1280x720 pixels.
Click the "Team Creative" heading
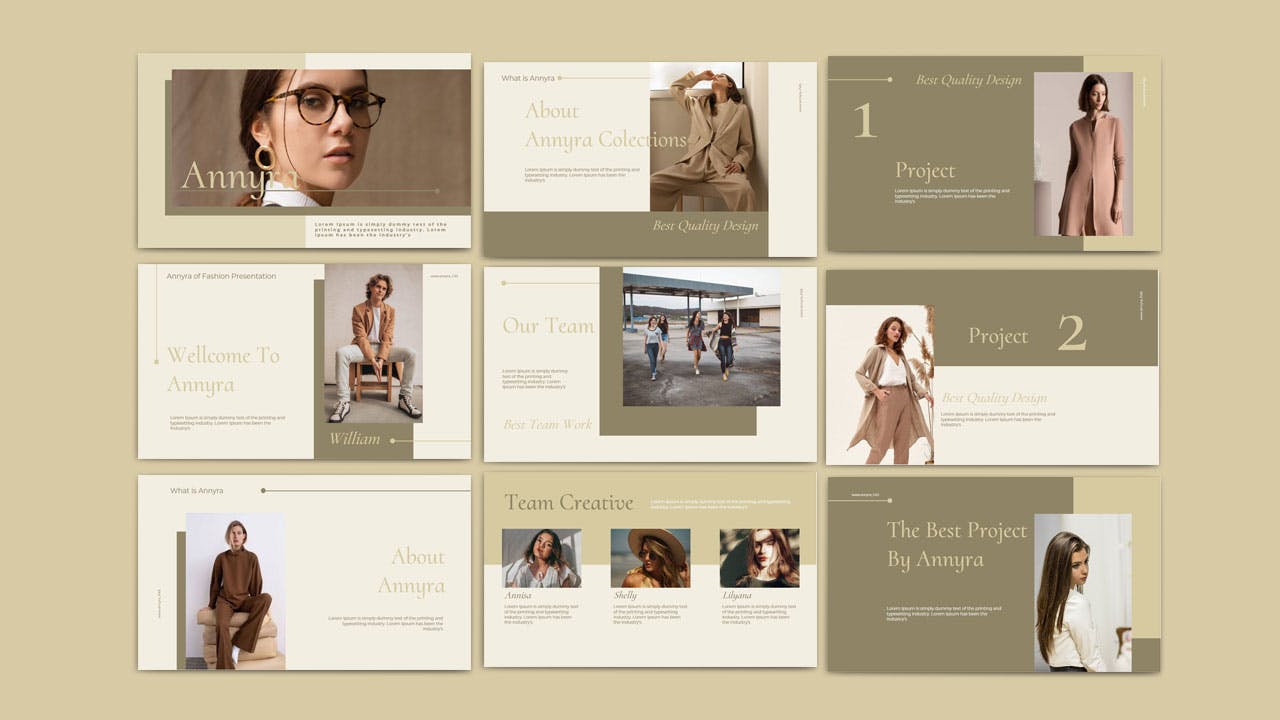pos(568,503)
